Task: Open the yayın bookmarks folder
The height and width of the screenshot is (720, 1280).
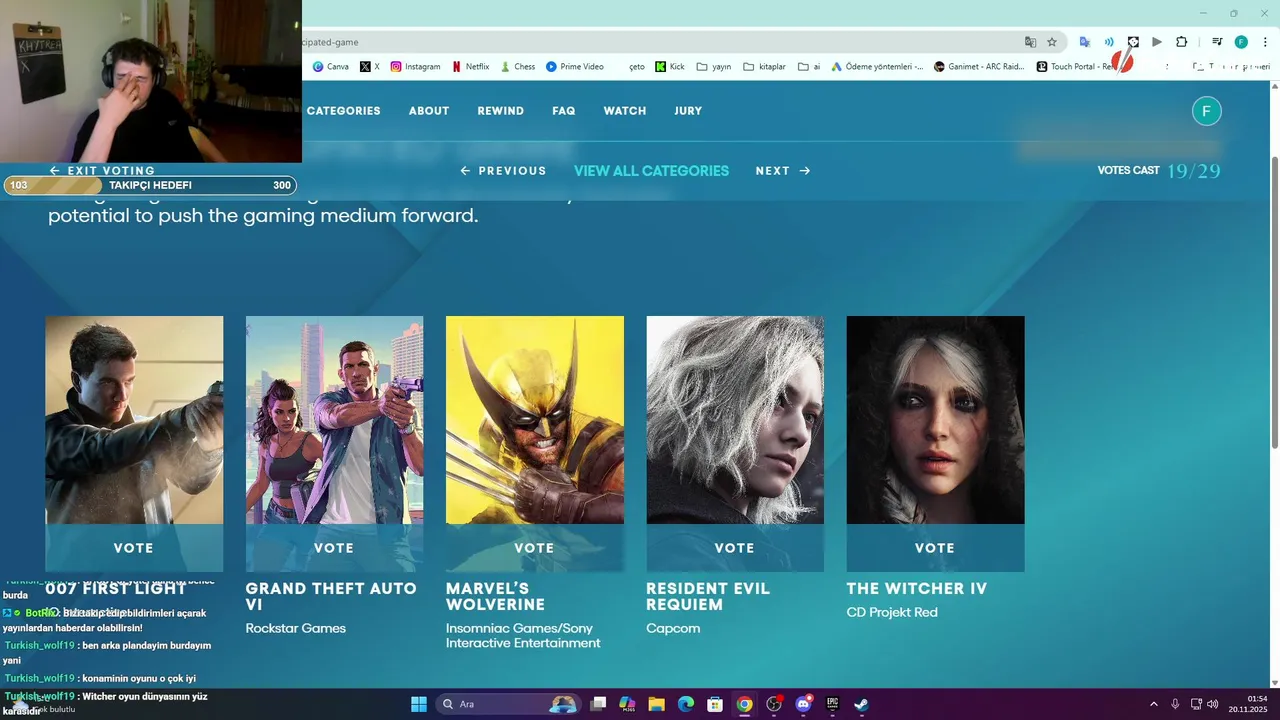Action: coord(713,67)
